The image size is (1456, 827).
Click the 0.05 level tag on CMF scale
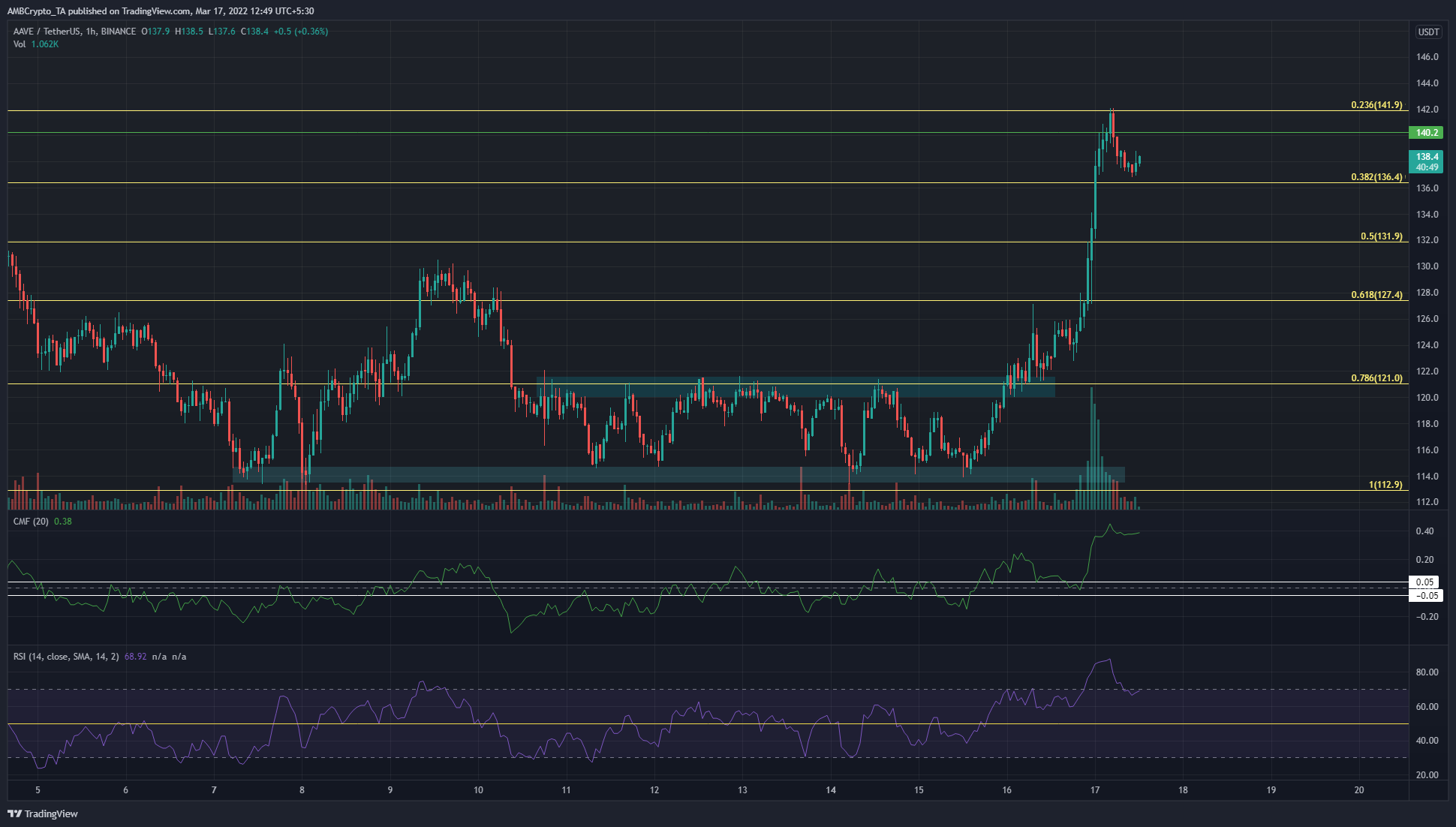1426,582
